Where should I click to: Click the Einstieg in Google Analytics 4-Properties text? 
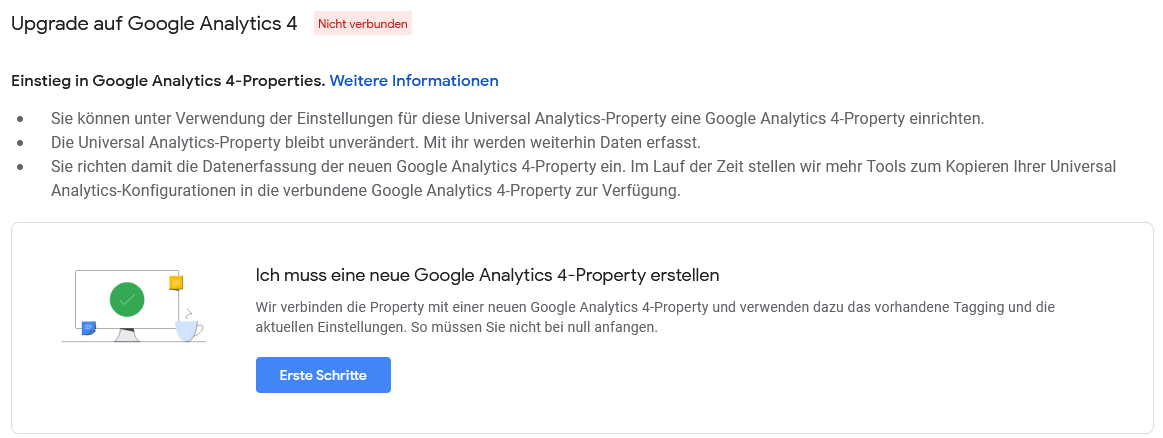click(x=168, y=80)
